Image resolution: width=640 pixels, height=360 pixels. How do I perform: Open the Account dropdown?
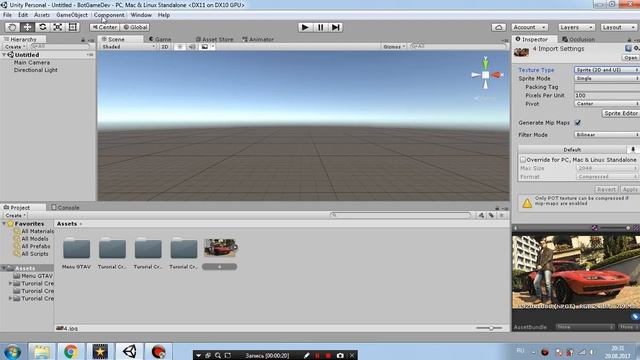[x=529, y=27]
